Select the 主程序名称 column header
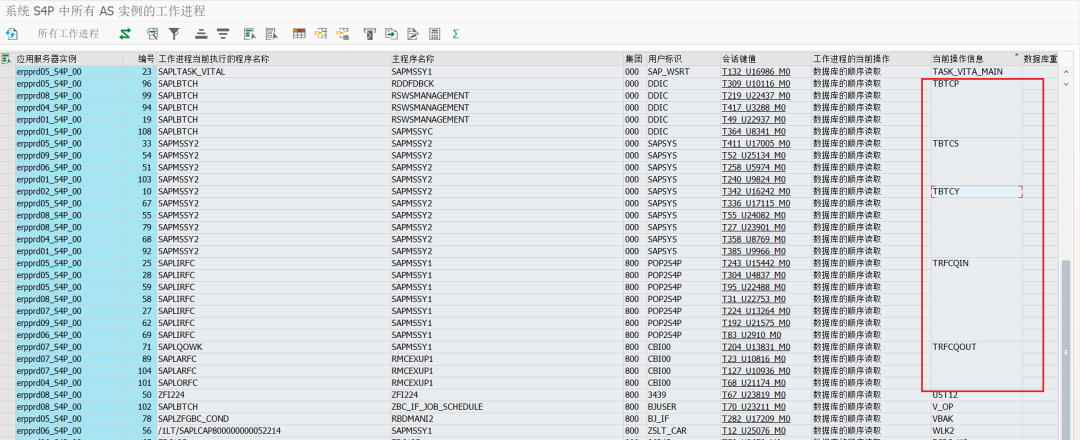Screen dimensions: 1080x440 click(506, 59)
